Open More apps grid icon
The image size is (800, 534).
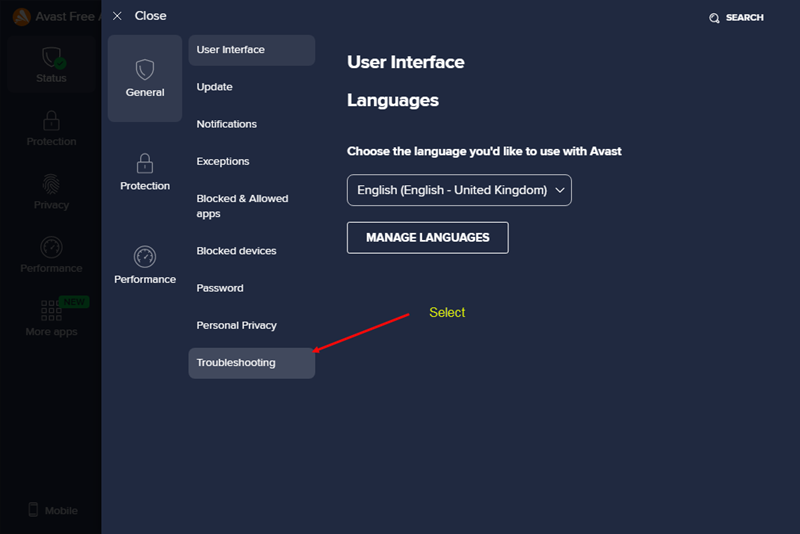click(51, 311)
